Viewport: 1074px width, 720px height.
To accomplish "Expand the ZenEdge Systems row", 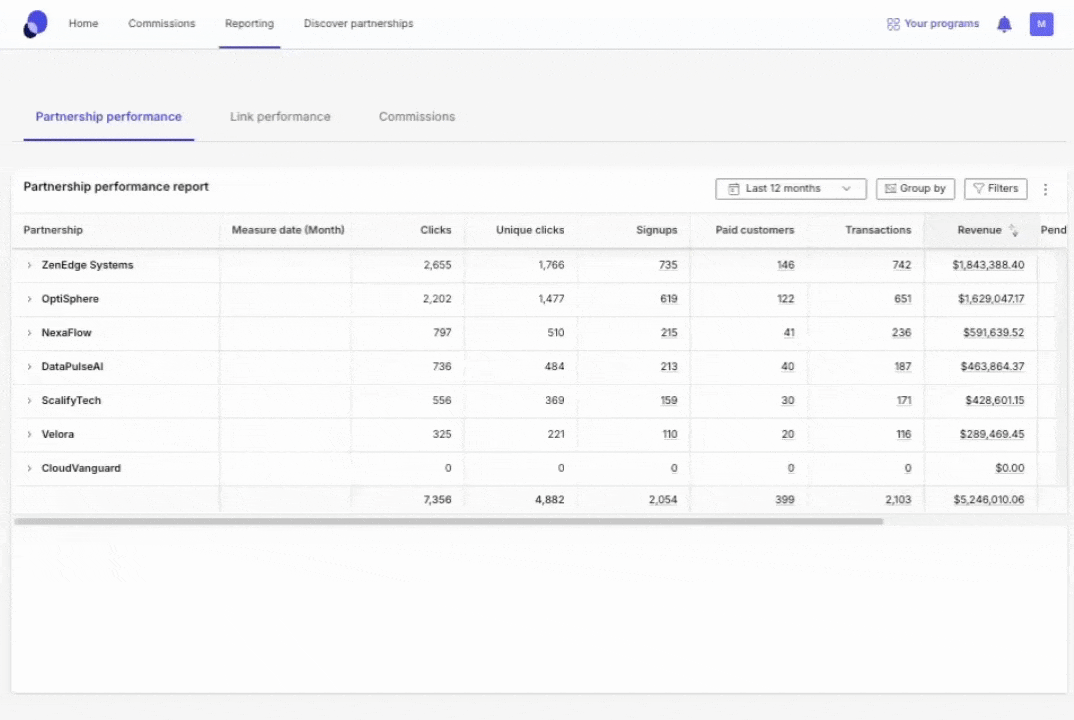I will point(29,265).
